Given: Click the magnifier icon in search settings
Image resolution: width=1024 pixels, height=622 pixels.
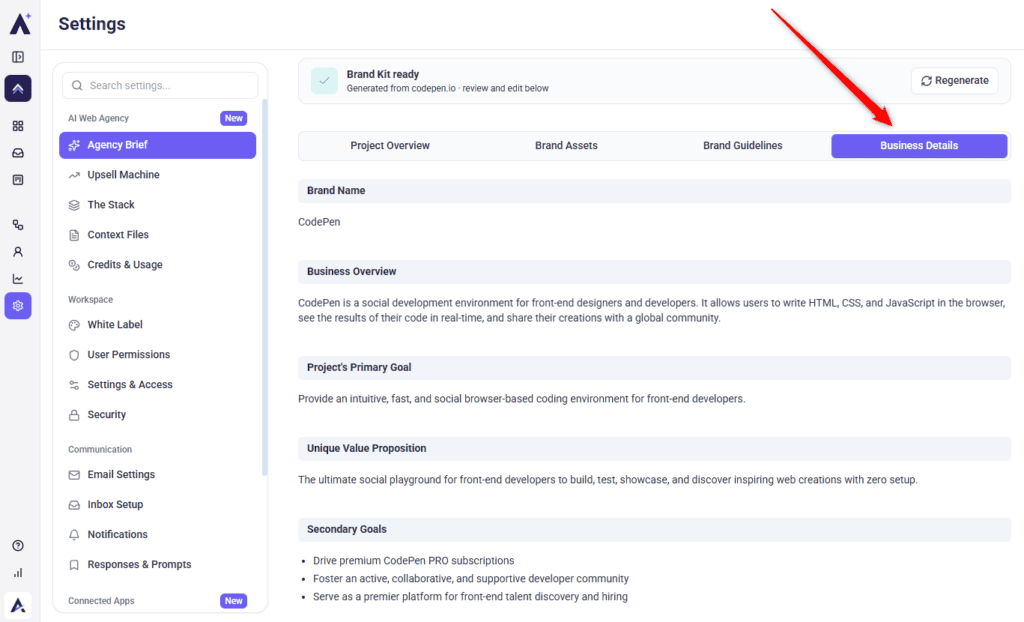Looking at the screenshot, I should coord(77,86).
